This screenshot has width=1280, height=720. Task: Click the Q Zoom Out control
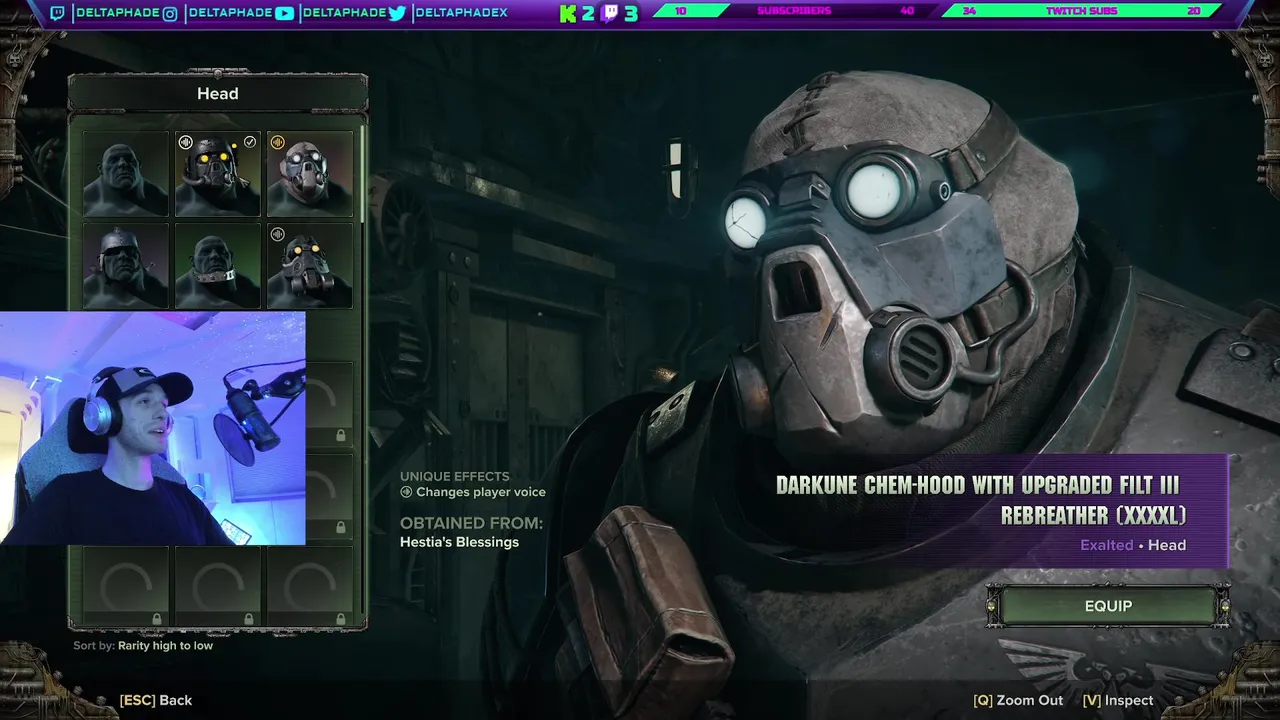point(1018,701)
